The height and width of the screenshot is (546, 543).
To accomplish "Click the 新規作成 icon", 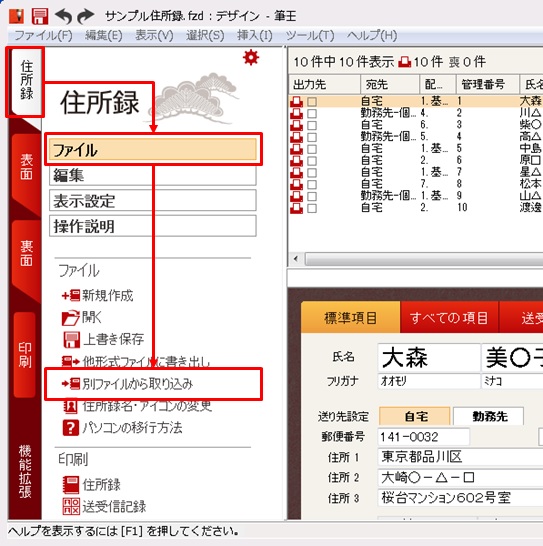I will click(x=71, y=295).
